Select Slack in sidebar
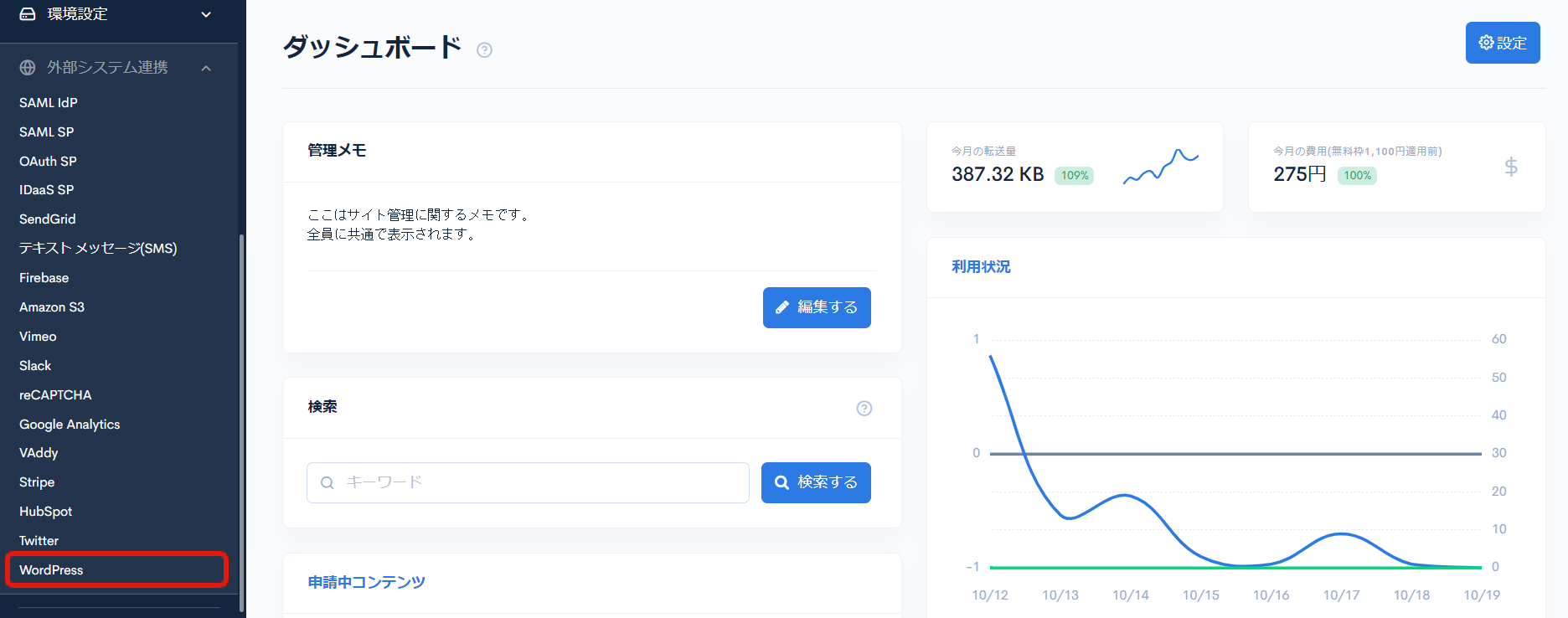Viewport: 1568px width, 618px height. pyautogui.click(x=35, y=365)
